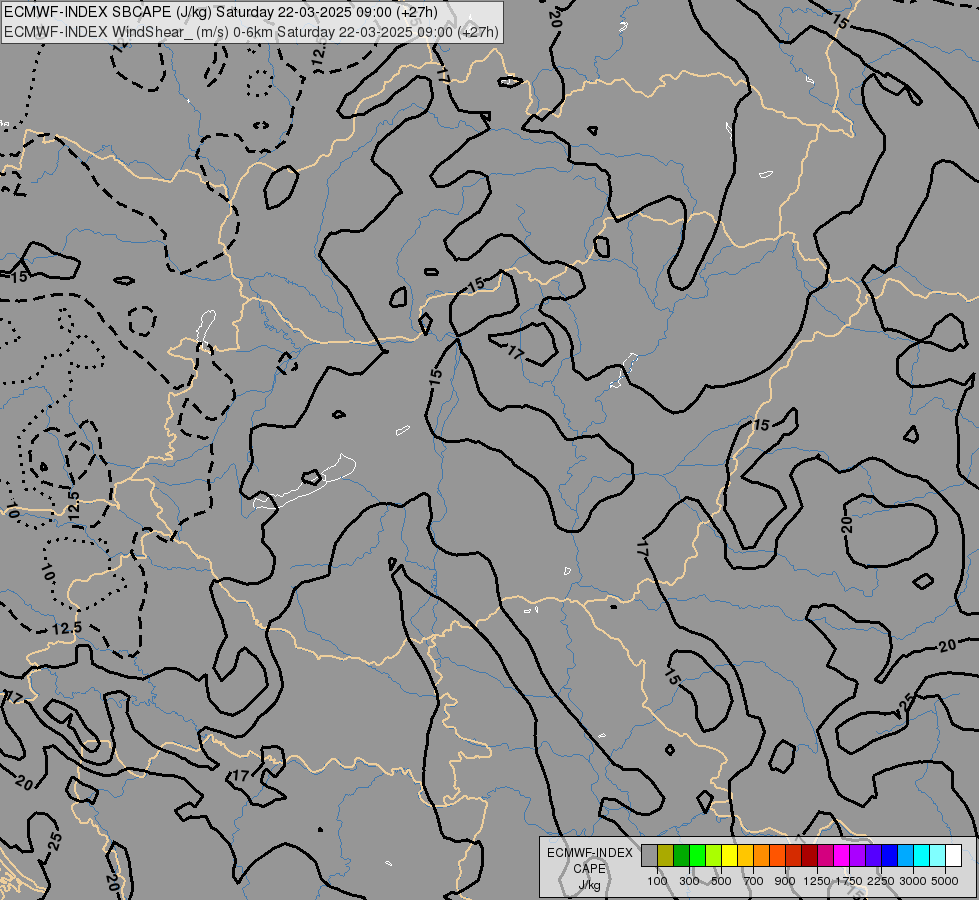Click the WindShear 0-6km title line
Viewport: 979px width, 900px height.
click(251, 32)
